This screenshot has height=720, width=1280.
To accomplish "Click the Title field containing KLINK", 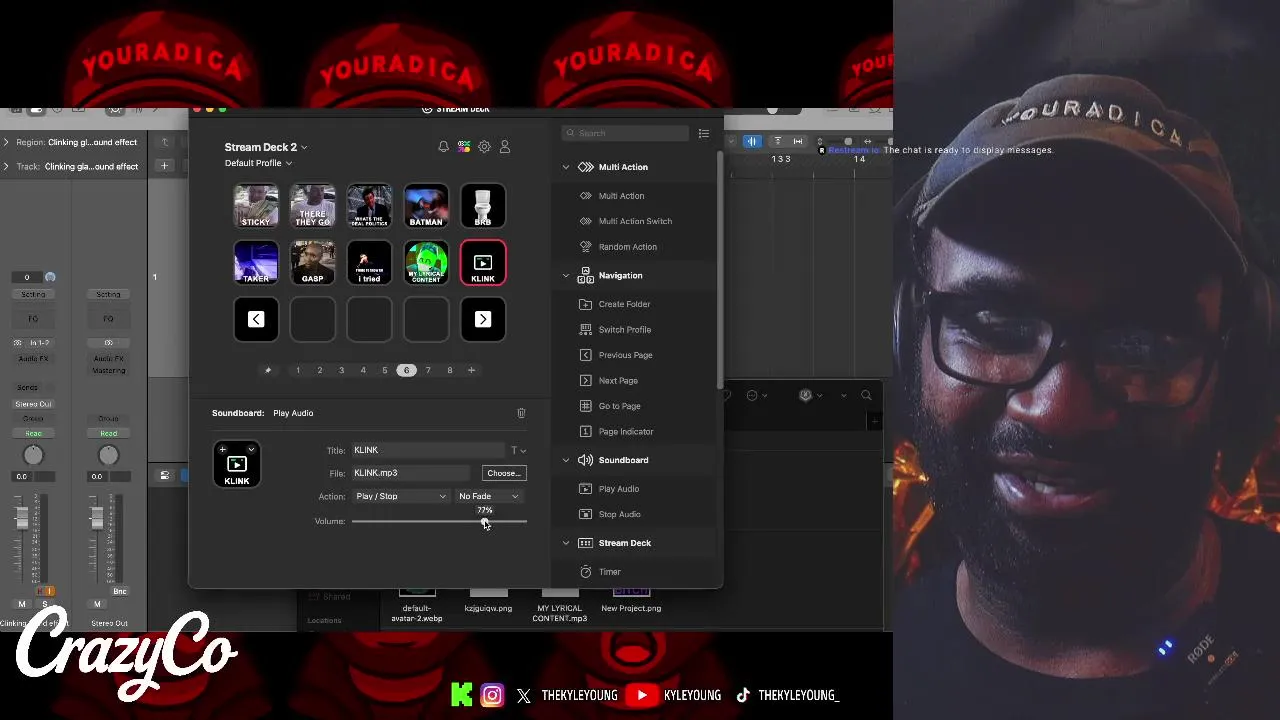I will 428,450.
